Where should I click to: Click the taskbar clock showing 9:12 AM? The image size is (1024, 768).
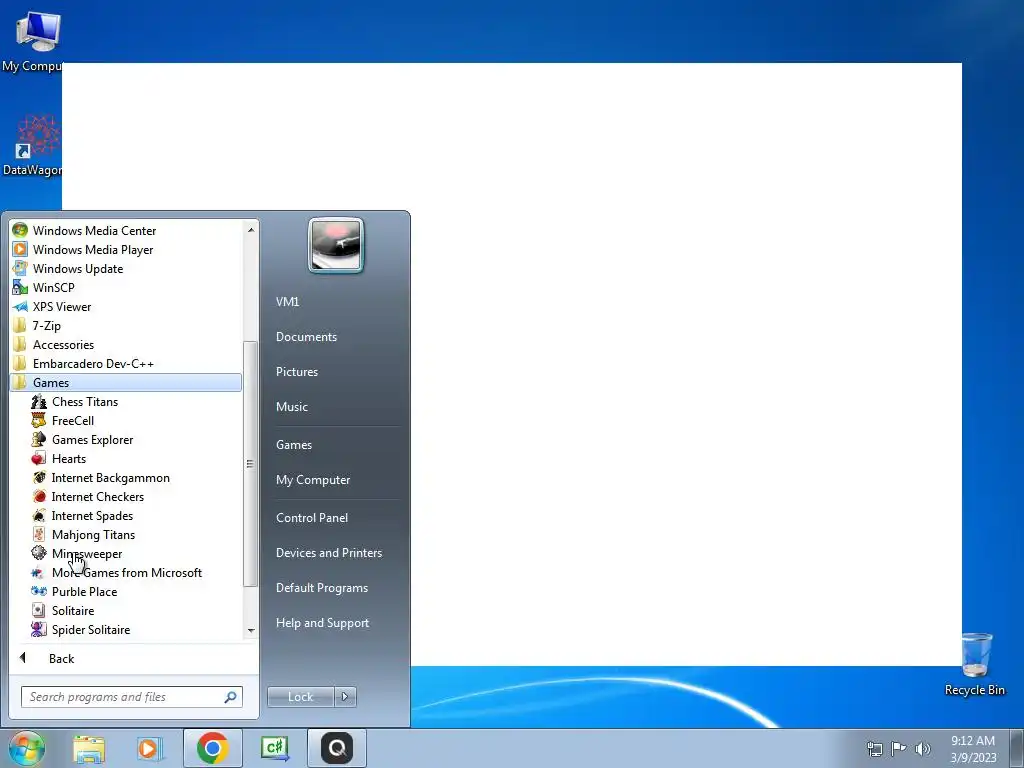click(x=973, y=749)
